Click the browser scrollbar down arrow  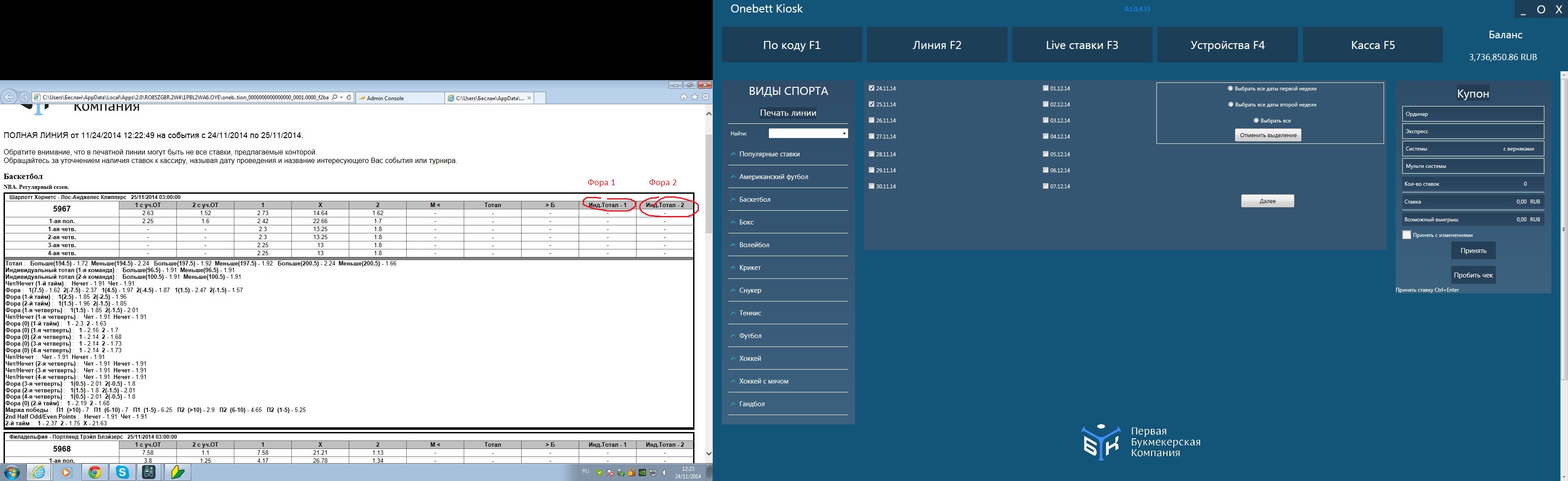[x=709, y=453]
